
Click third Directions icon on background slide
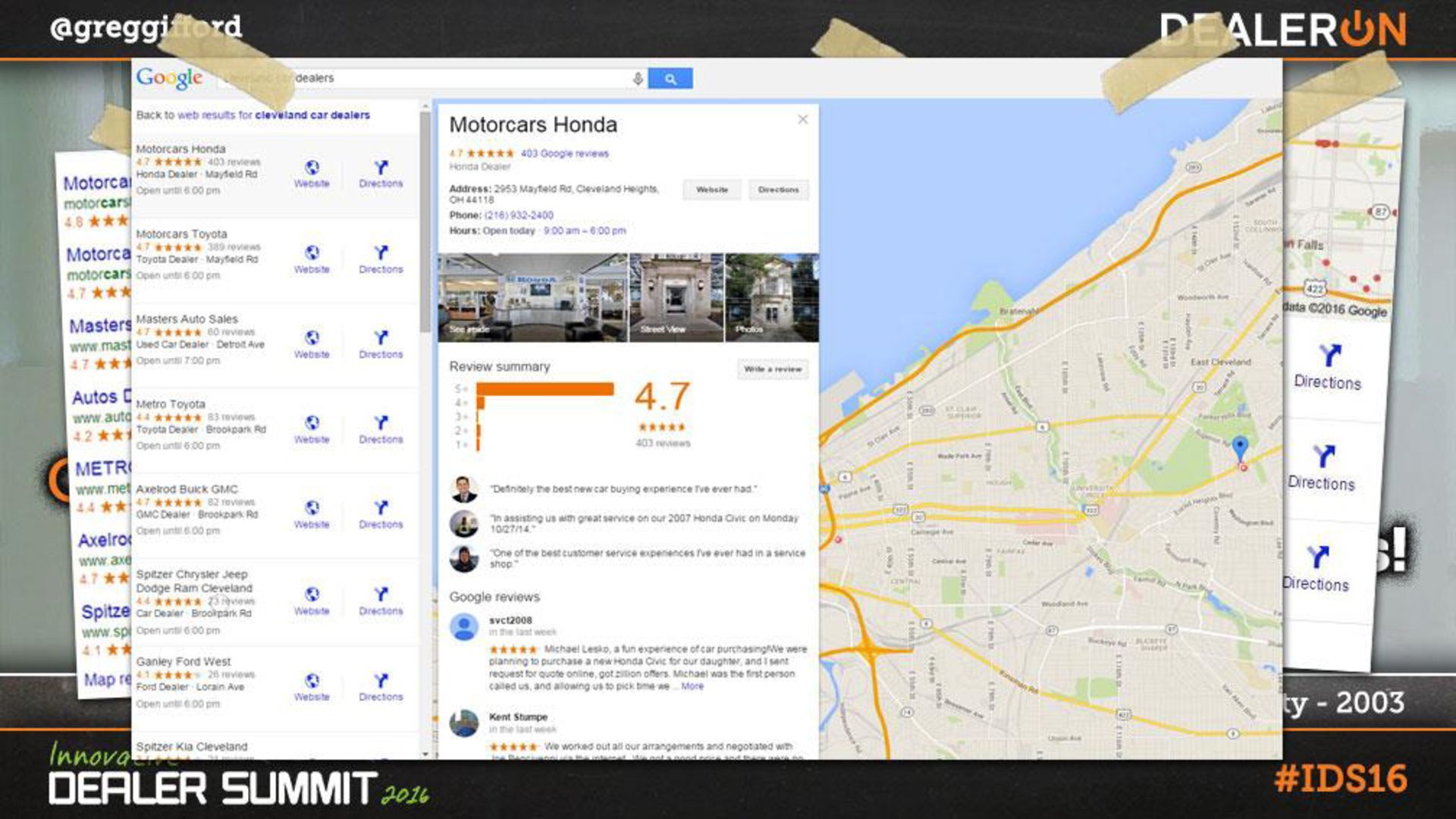(1316, 569)
